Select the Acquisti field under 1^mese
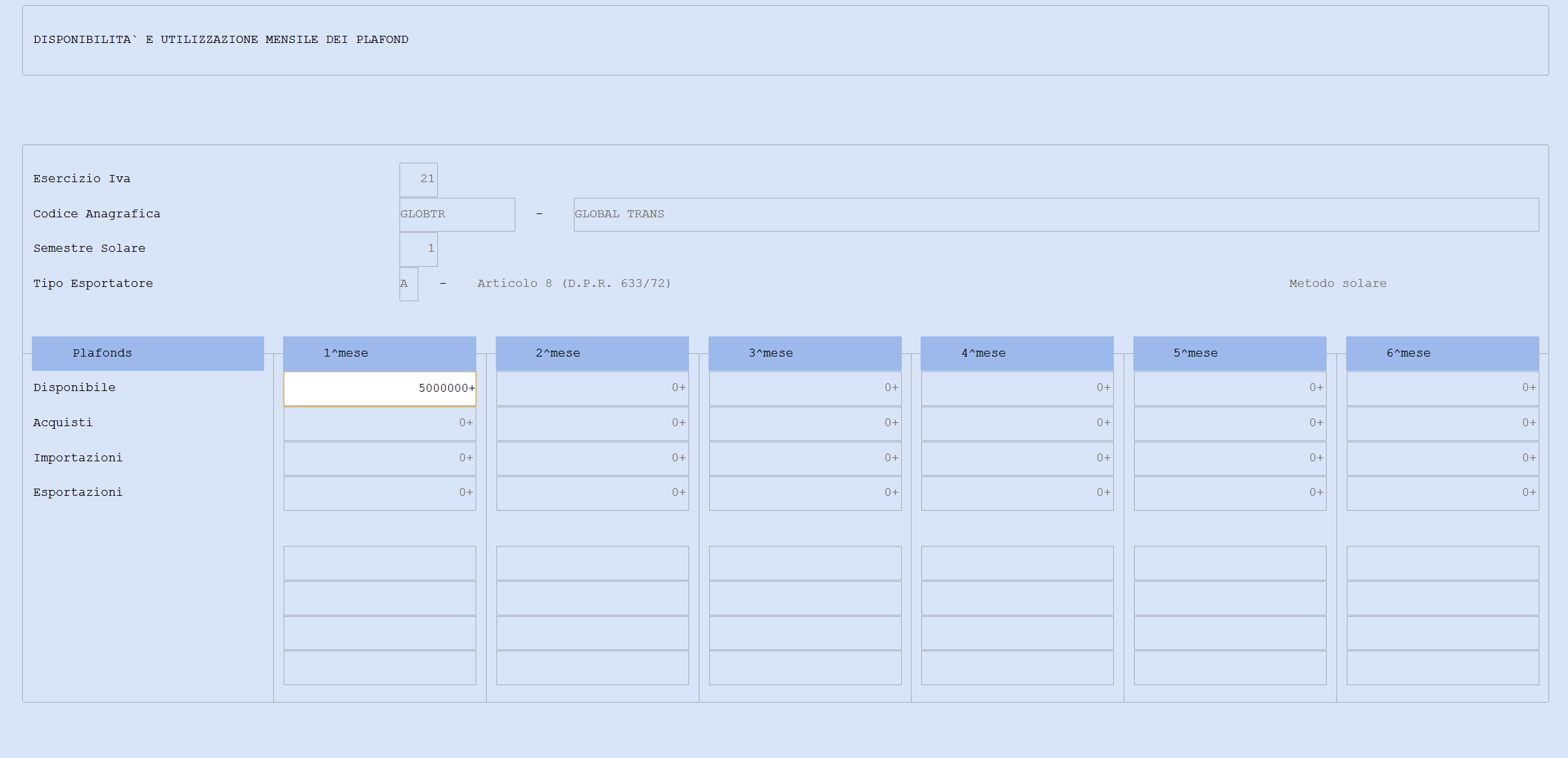This screenshot has height=758, width=1568. coord(380,424)
